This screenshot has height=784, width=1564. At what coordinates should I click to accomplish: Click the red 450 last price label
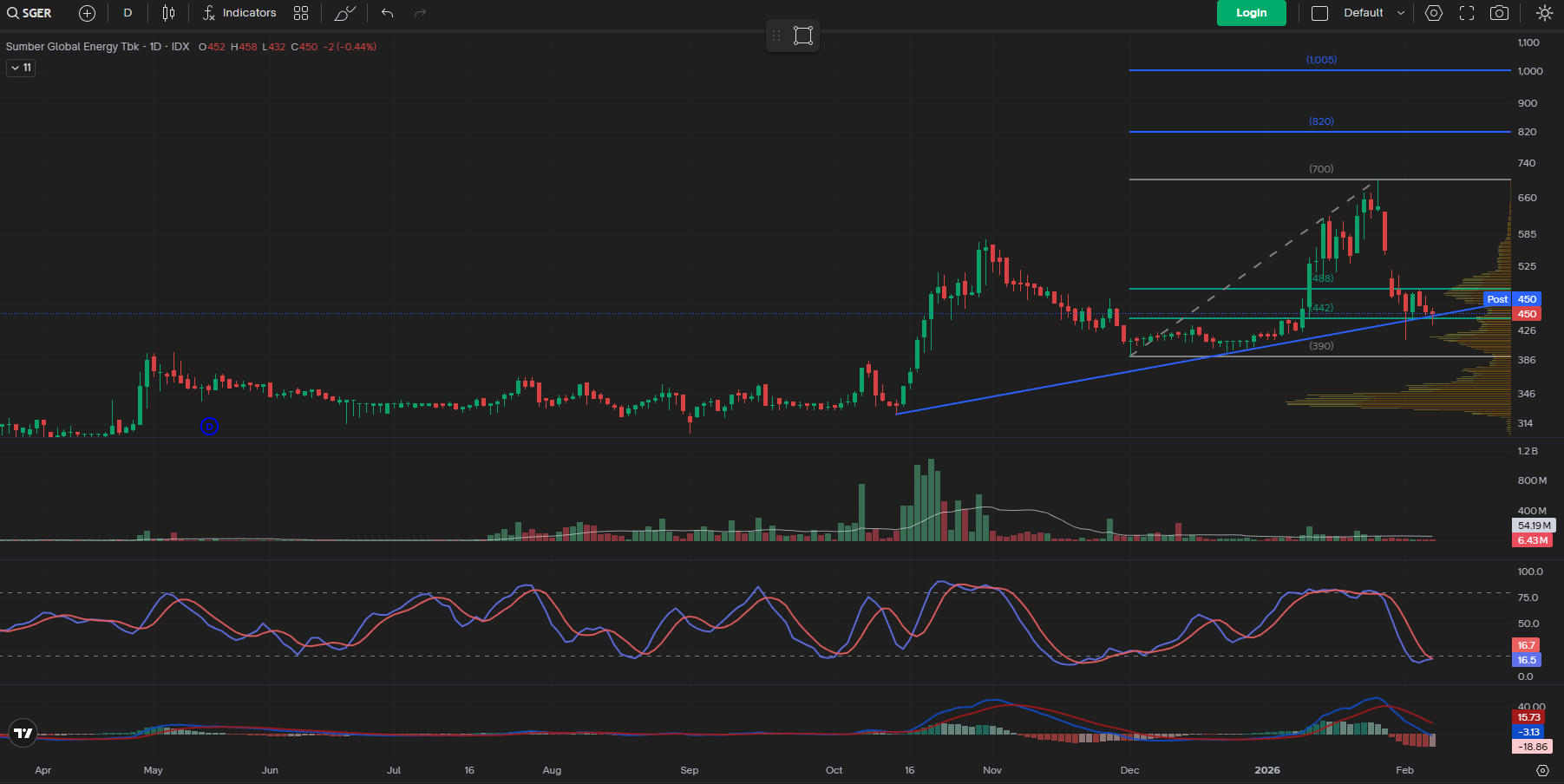(1527, 314)
